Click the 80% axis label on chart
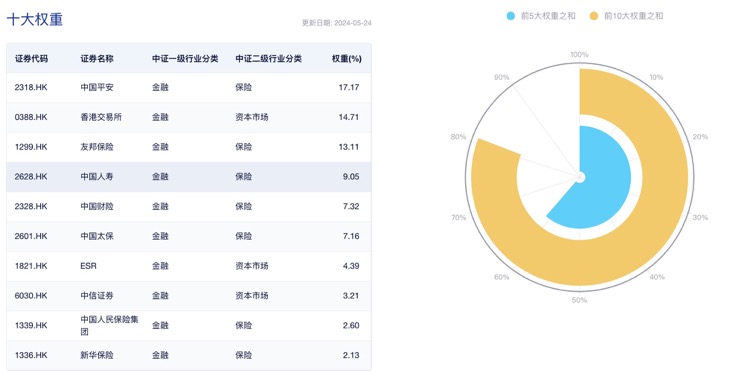The width and height of the screenshot is (730, 376). click(459, 137)
